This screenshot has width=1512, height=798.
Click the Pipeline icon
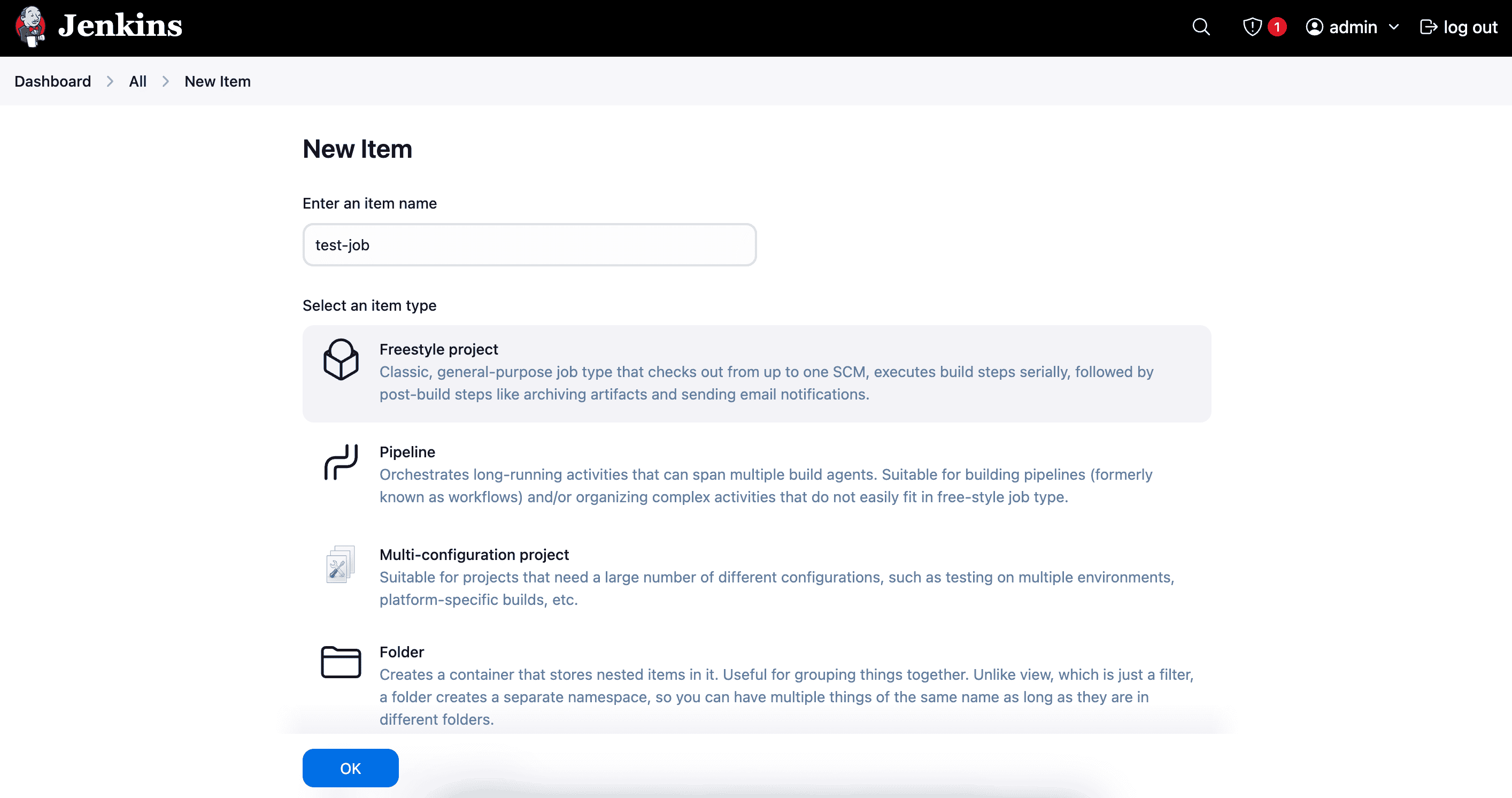click(x=341, y=462)
